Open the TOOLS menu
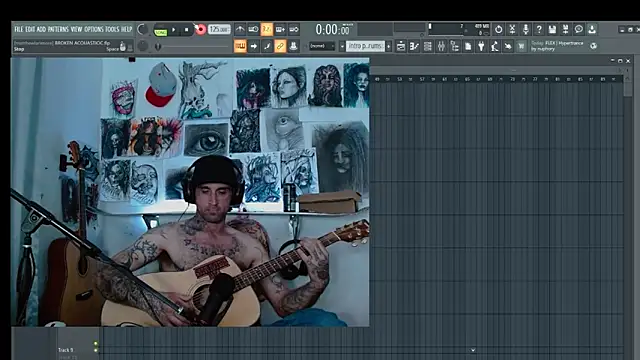The height and width of the screenshot is (360, 640). click(x=112, y=29)
